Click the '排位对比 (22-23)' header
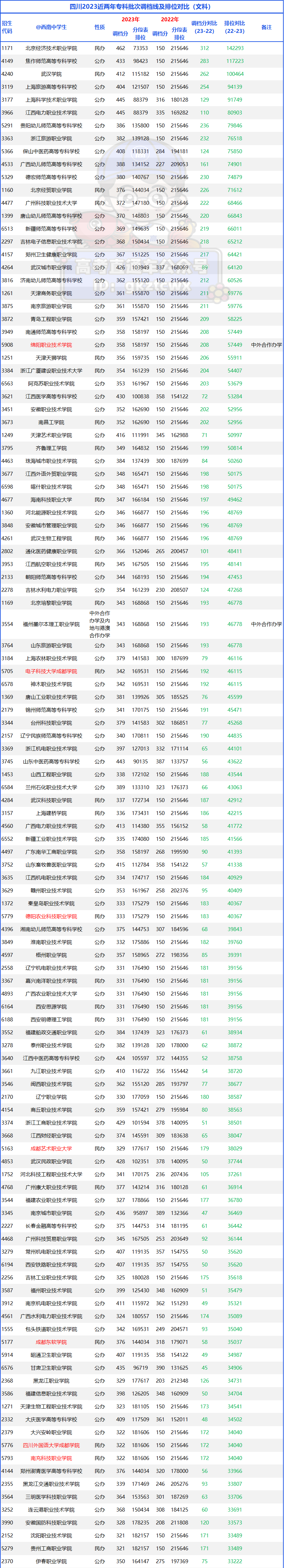284x1568 pixels. tap(235, 27)
